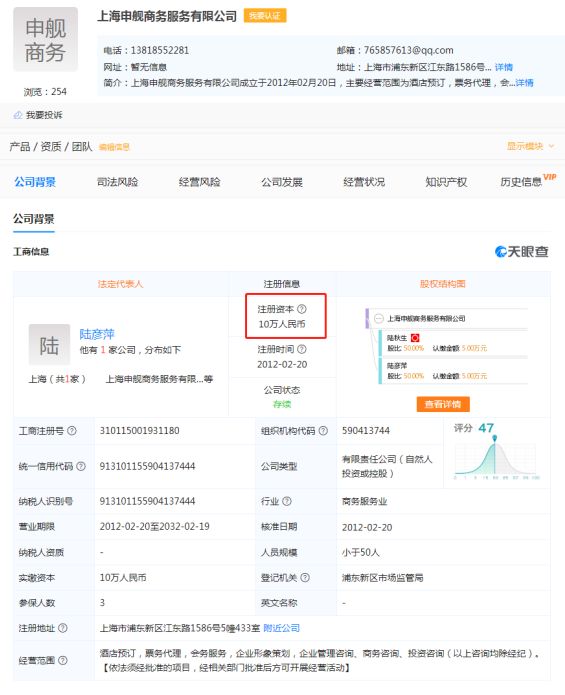Collapse the 上海申舰商务服务有限公司 equity tree node
Viewport: 565px width, 695px height.
379,318
